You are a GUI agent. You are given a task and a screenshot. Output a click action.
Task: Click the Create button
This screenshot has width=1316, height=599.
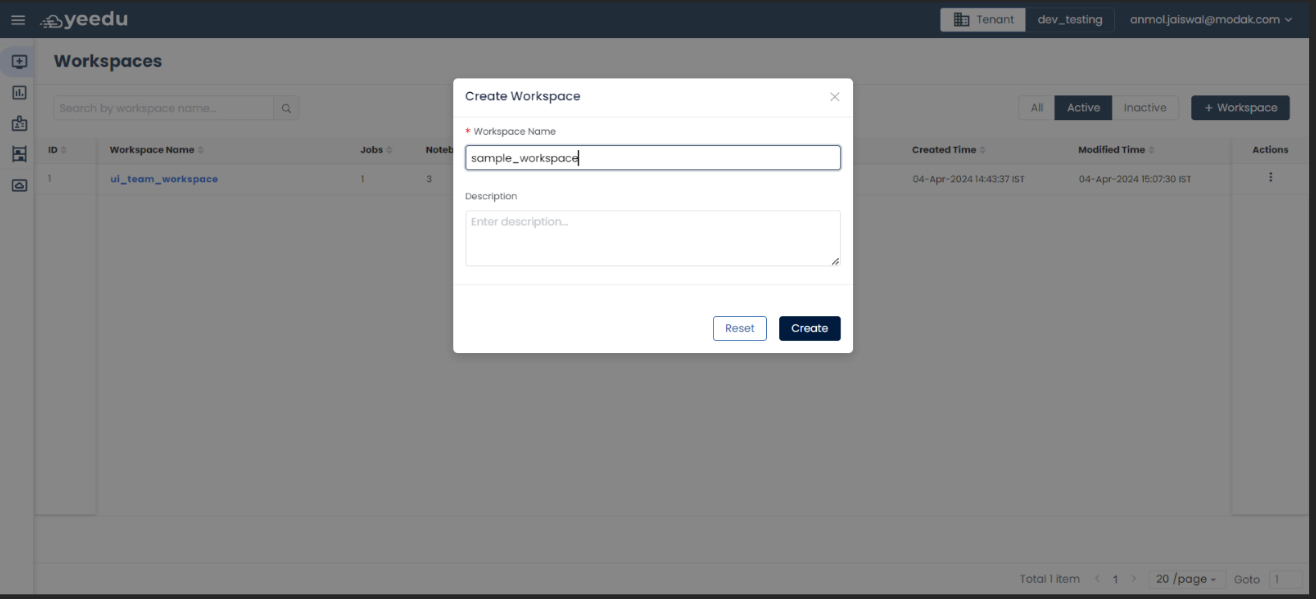(x=810, y=328)
